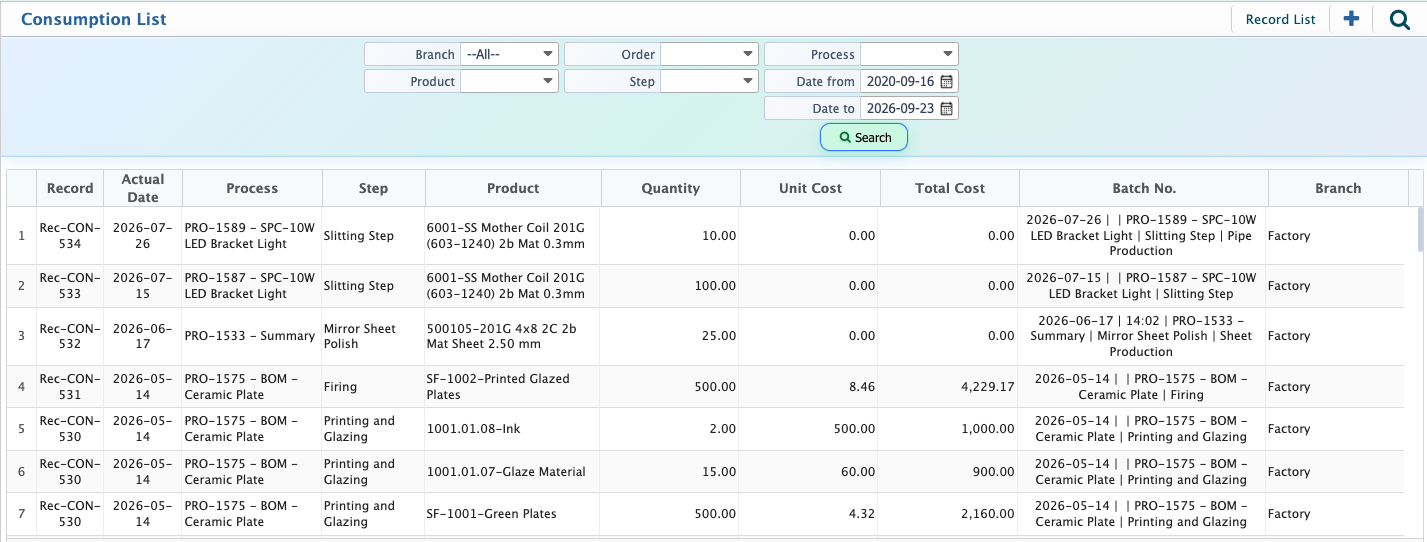Click product SF-1002-Printed Glazed Plates
1427x542 pixels.
point(498,387)
